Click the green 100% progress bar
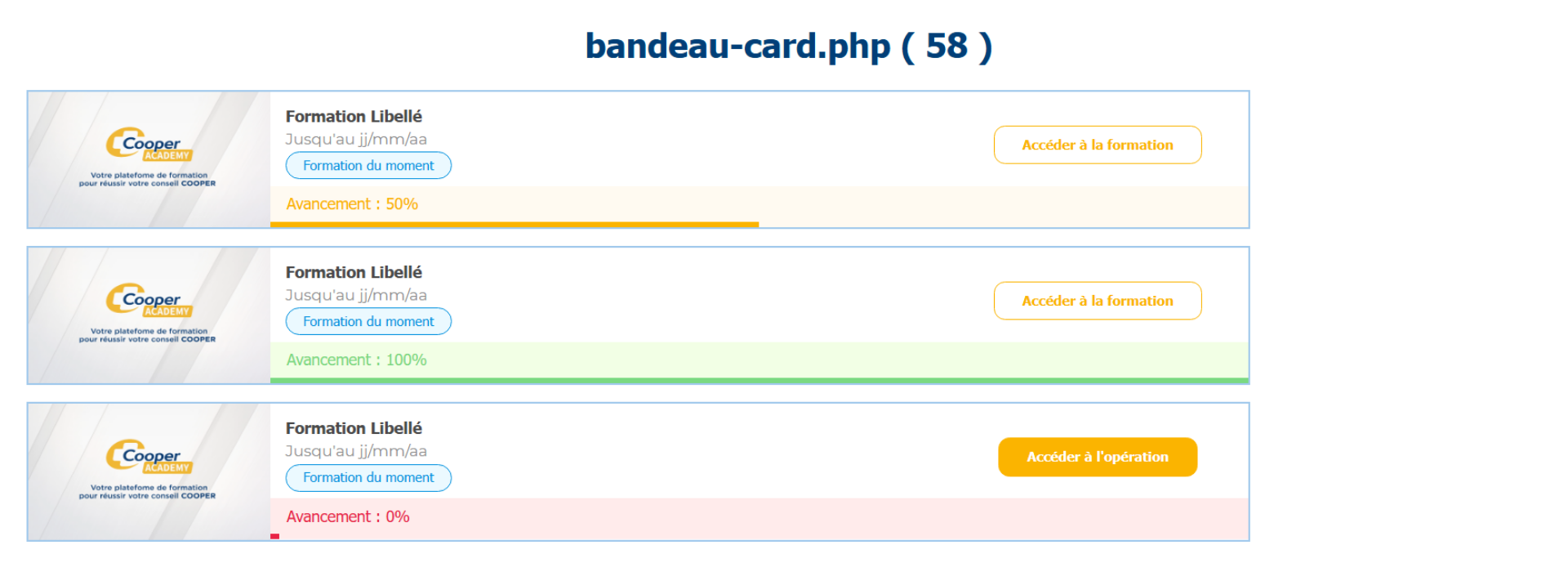Screen dimensions: 1568x572 (759, 381)
